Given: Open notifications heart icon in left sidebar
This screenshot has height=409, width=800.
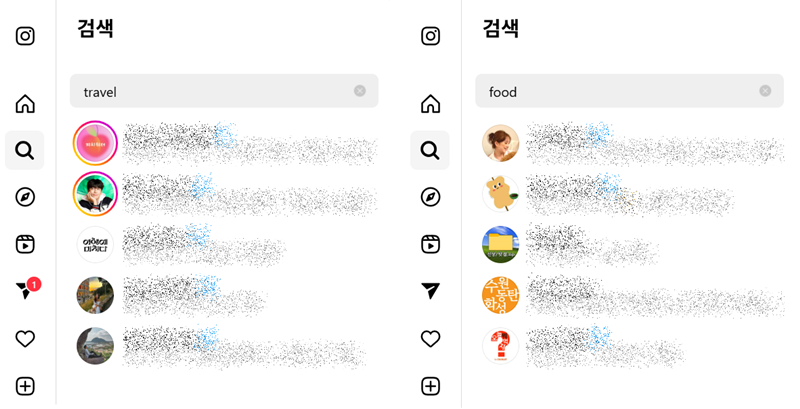Looking at the screenshot, I should 25,339.
